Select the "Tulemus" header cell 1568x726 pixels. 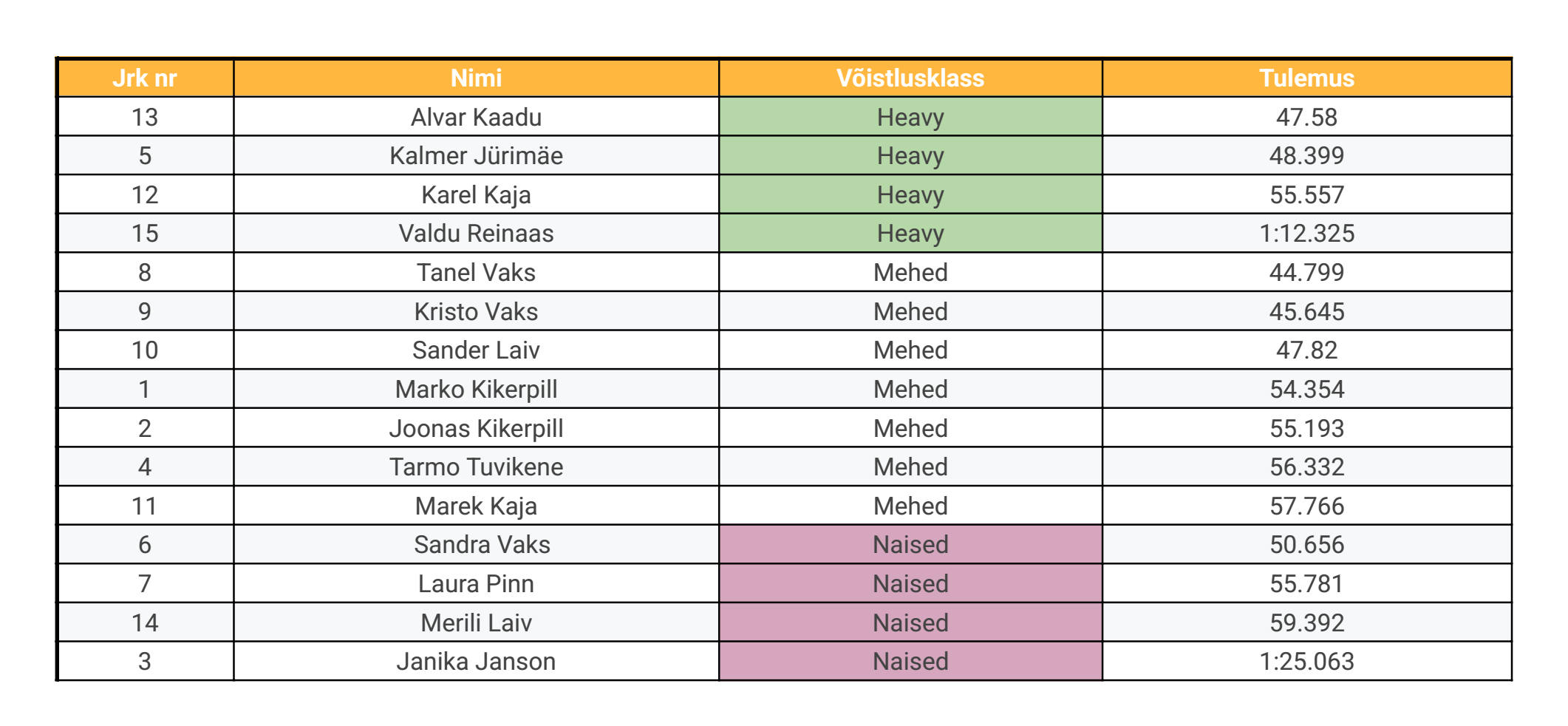pos(1306,78)
